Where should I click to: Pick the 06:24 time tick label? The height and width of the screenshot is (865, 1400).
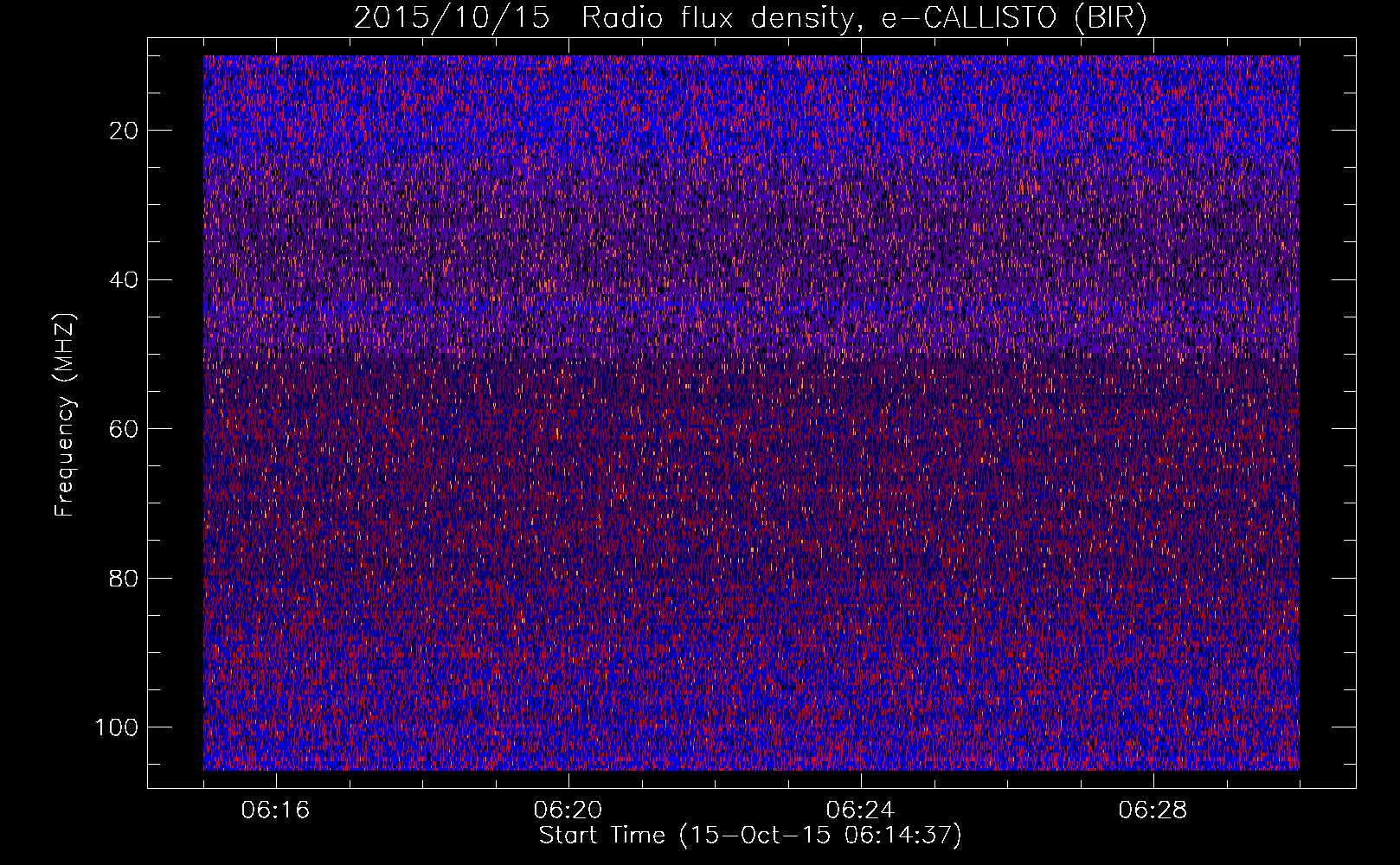pos(861,811)
